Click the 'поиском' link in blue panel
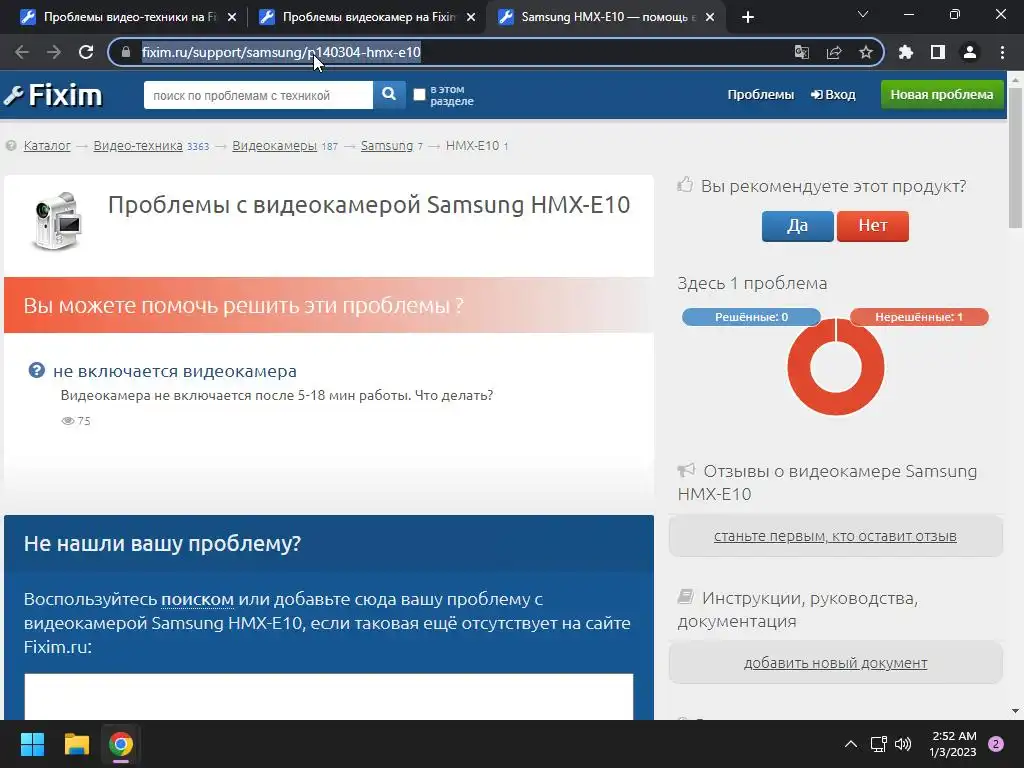1024x768 pixels. pyautogui.click(x=197, y=599)
